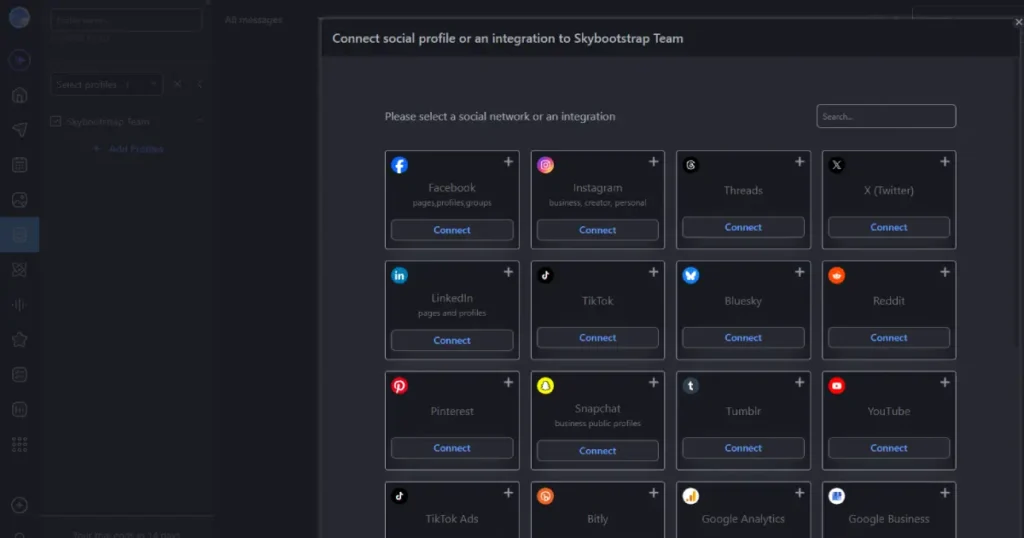Close the connect social profile dialog
Image resolution: width=1024 pixels, height=538 pixels.
click(x=1018, y=22)
